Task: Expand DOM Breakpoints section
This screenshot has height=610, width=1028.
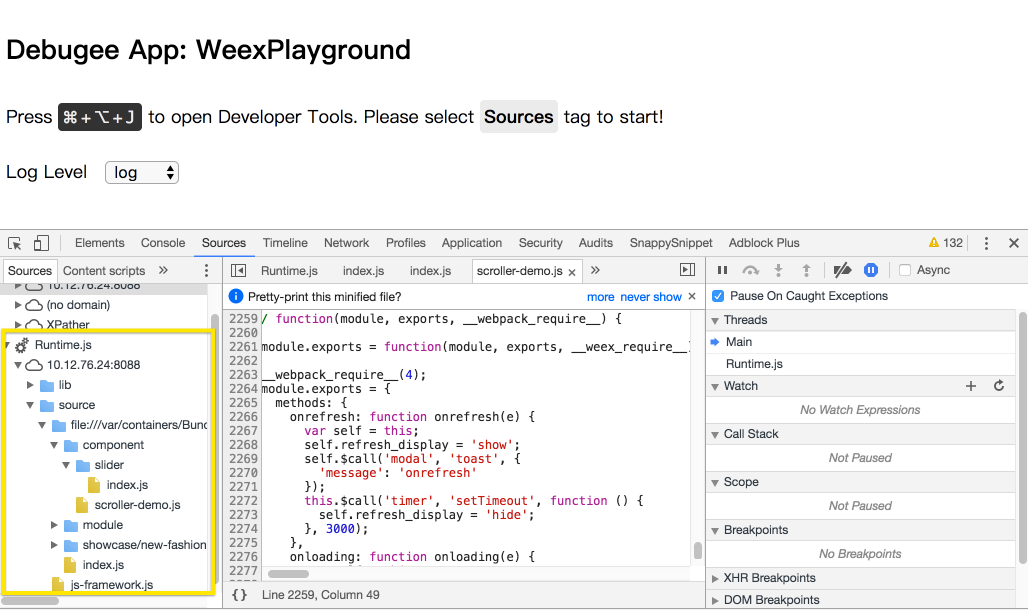Action: coord(715,600)
